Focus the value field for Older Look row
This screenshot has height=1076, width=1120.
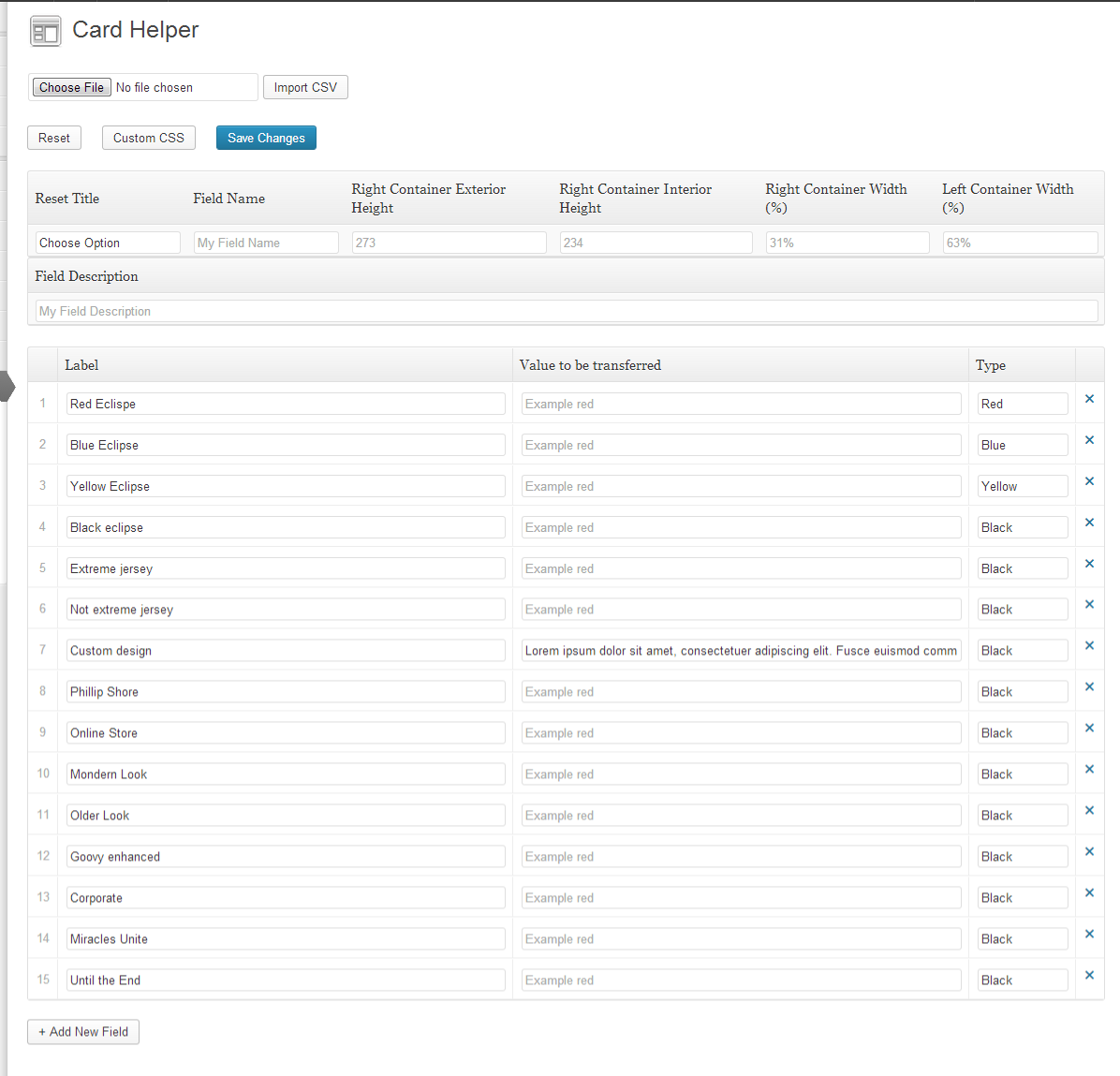(742, 816)
